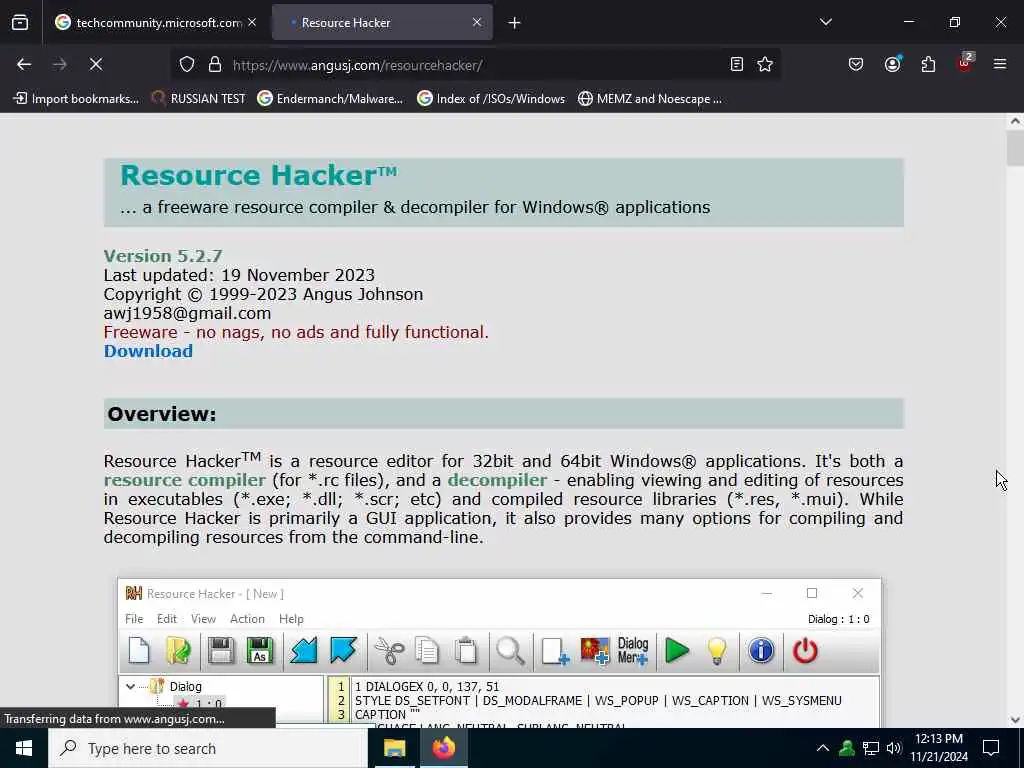Click the Save As floppy toolbar icon
Viewport: 1024px width, 768px height.
click(x=259, y=651)
